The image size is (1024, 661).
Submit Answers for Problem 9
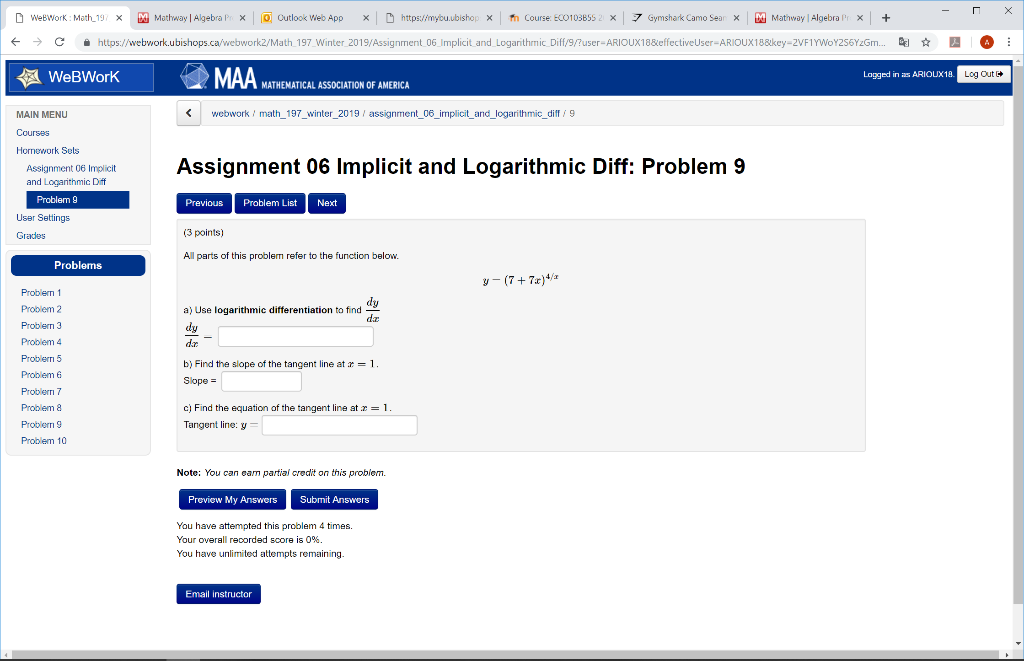pos(334,499)
